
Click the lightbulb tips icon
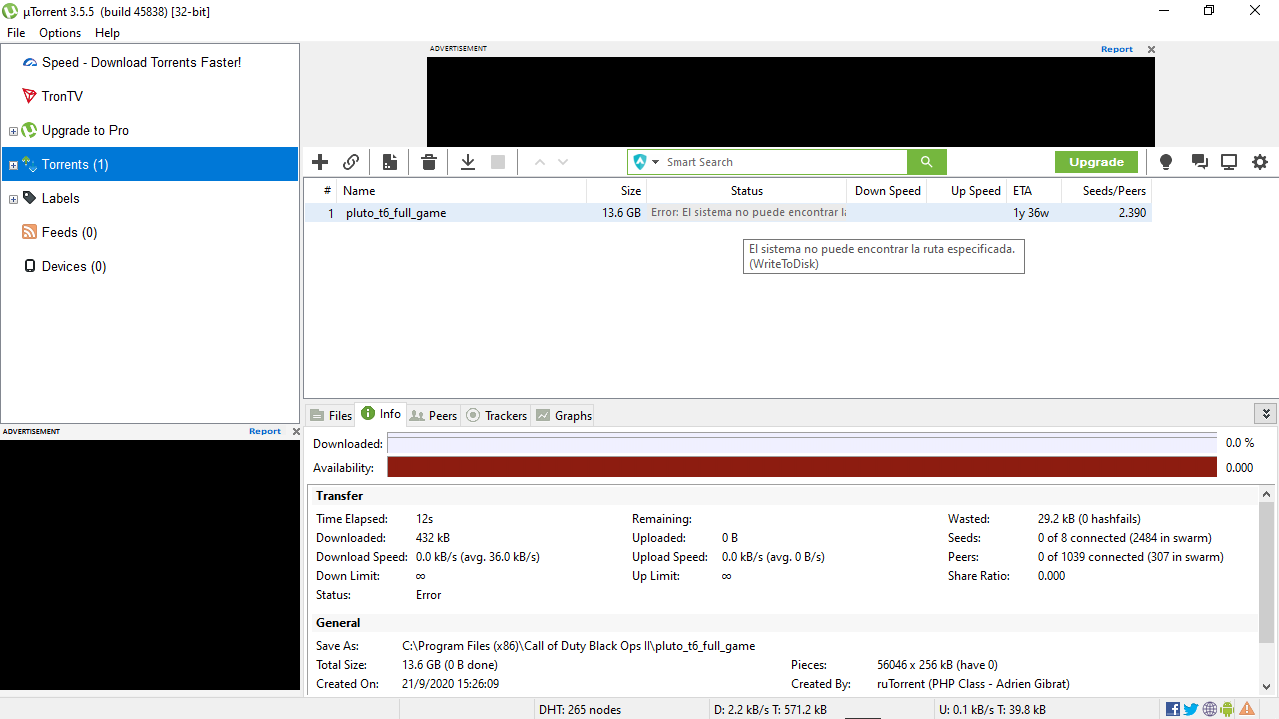[1165, 162]
